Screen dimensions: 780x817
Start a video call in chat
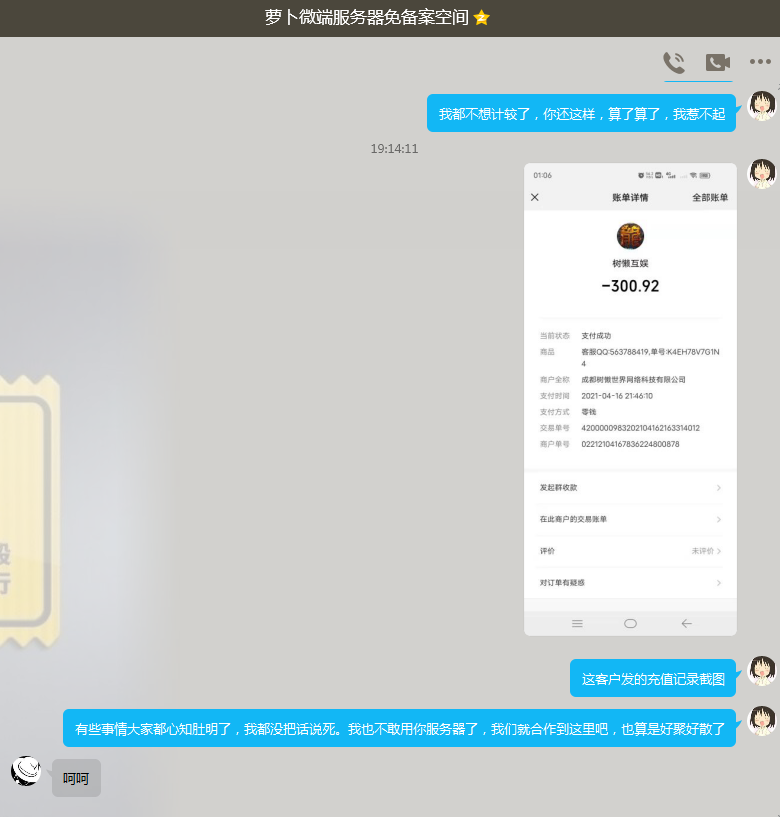[x=717, y=63]
